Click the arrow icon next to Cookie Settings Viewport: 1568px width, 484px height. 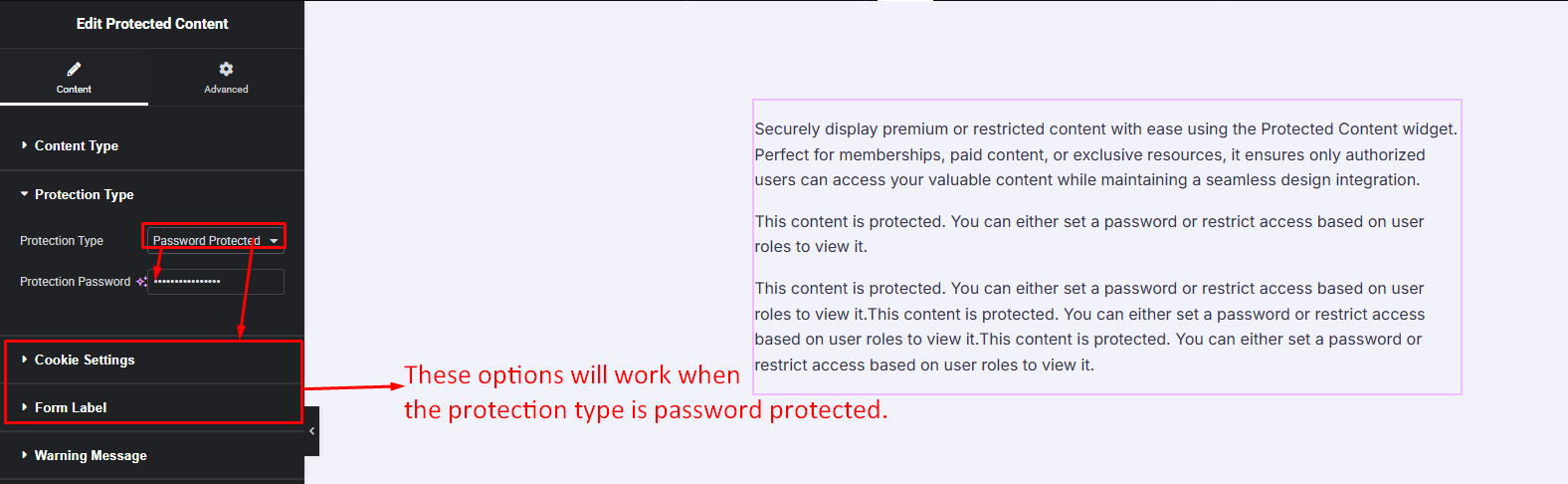coord(24,360)
